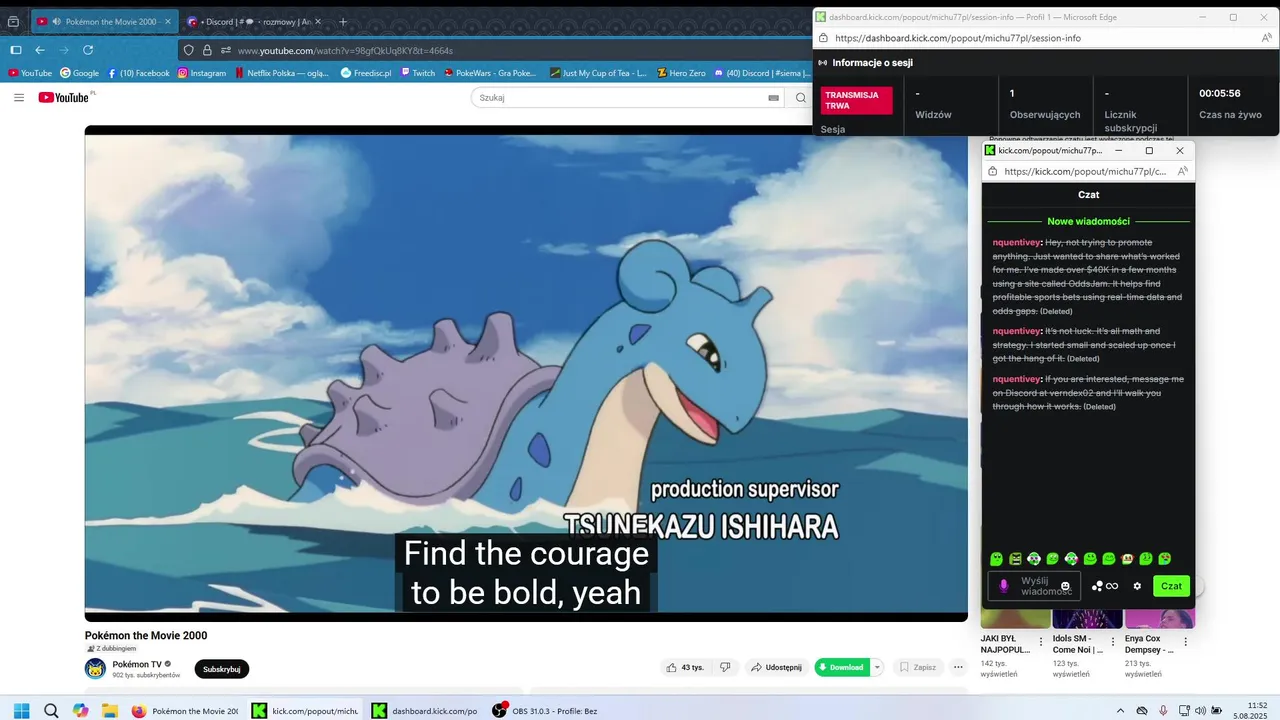Click the purple microphone icon in chat

[x=1004, y=586]
